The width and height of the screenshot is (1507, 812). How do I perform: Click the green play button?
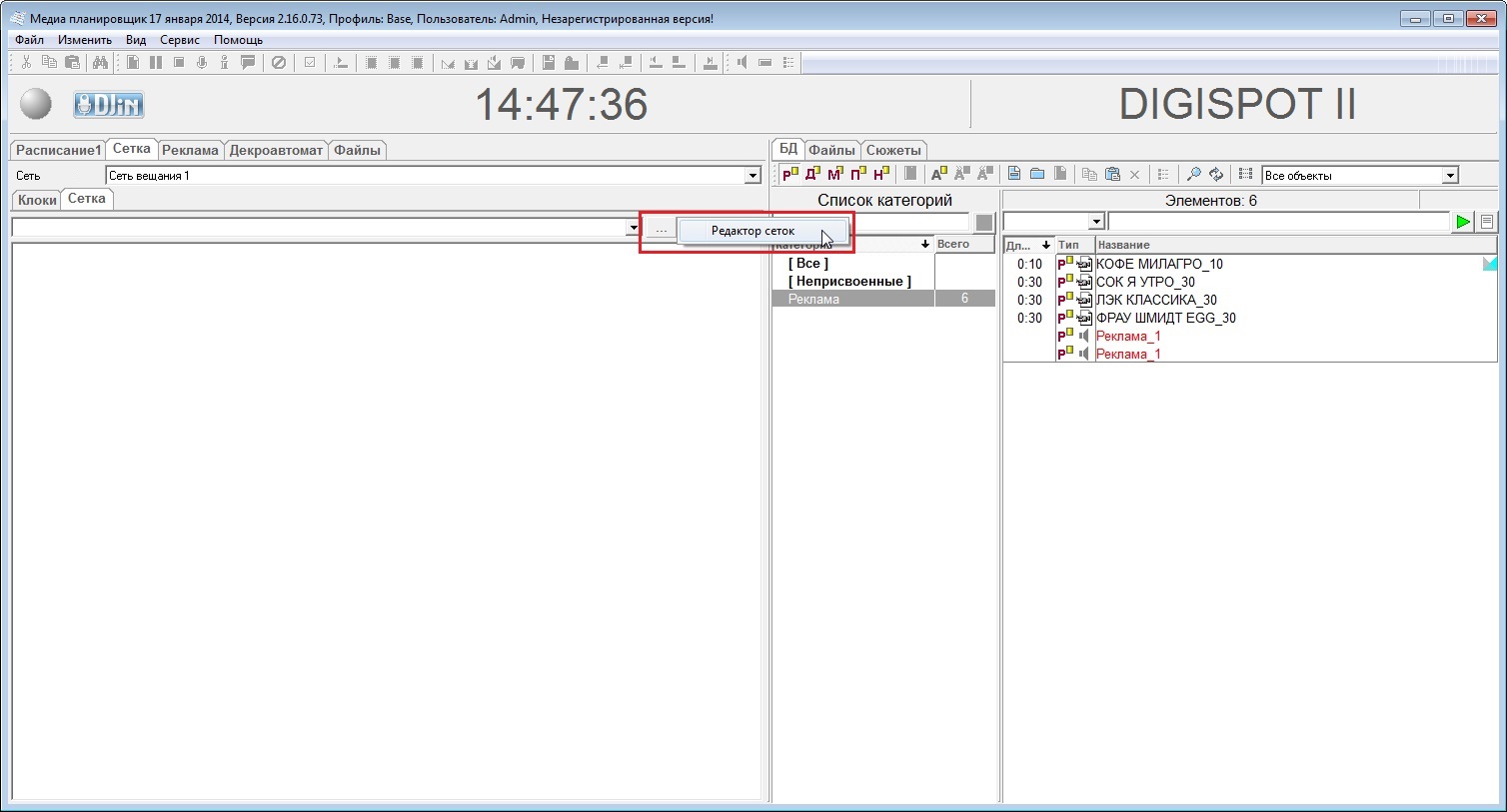click(1463, 222)
